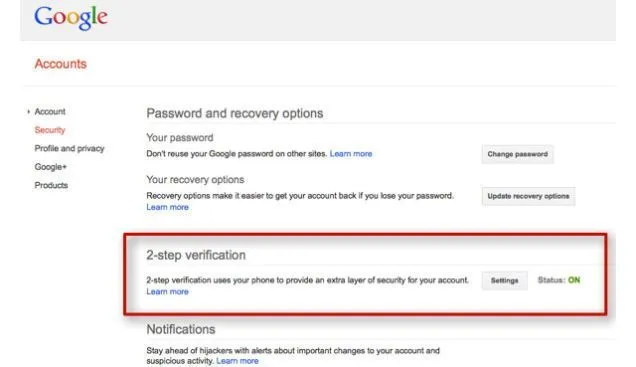Select Security in the sidebar

pyautogui.click(x=50, y=130)
